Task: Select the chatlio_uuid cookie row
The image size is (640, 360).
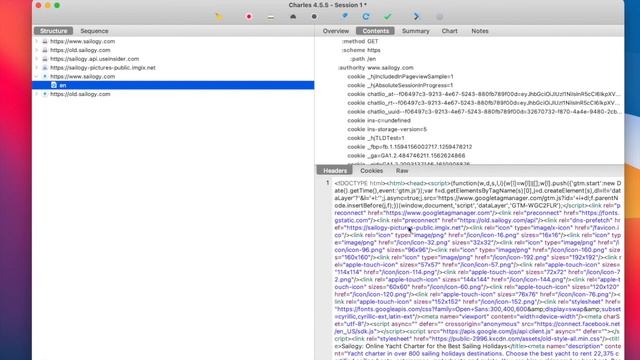Action: click(469, 111)
